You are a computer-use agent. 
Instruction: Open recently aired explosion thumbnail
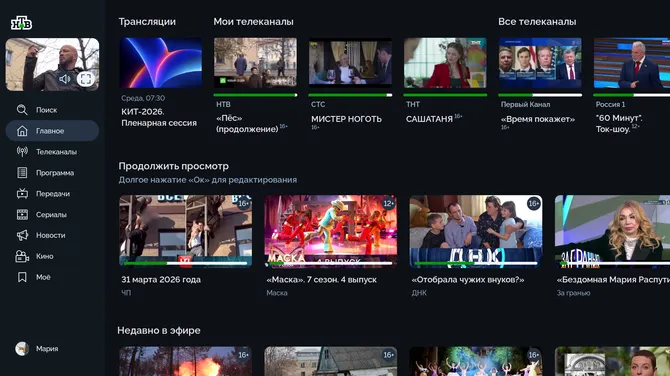[x=185, y=361]
